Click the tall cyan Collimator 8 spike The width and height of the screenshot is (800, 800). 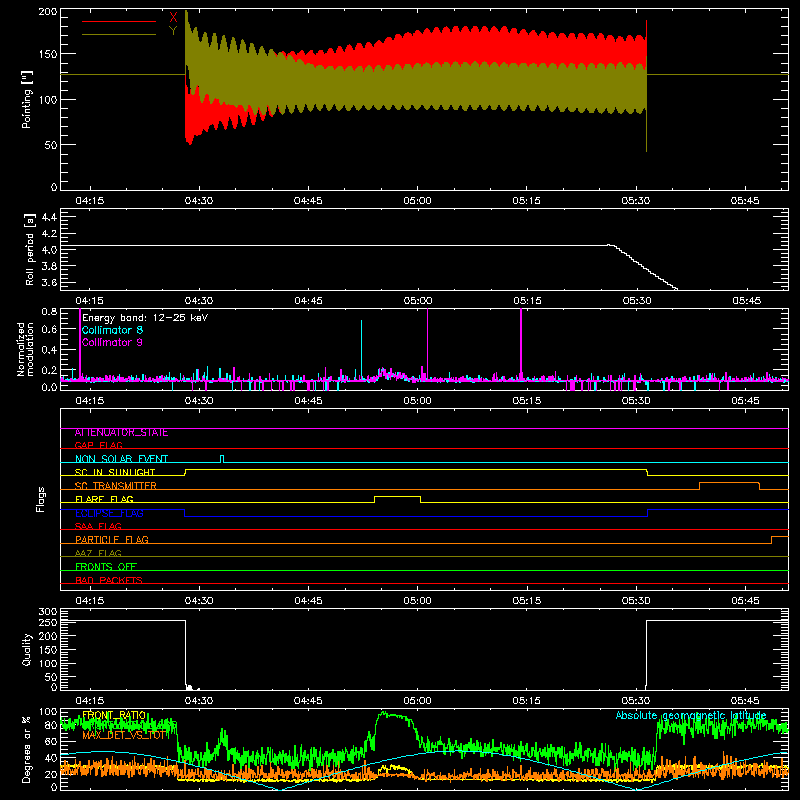tap(362, 349)
